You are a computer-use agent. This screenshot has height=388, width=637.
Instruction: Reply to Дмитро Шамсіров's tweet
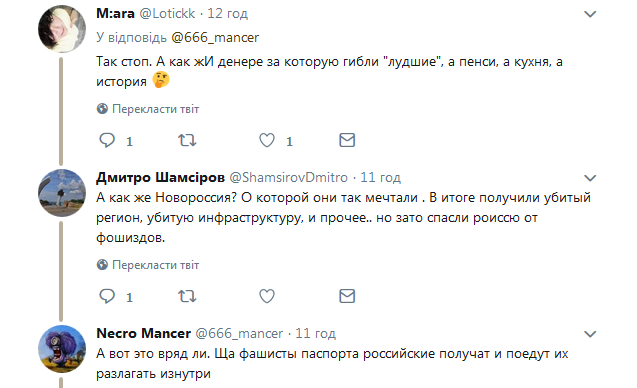click(x=107, y=296)
